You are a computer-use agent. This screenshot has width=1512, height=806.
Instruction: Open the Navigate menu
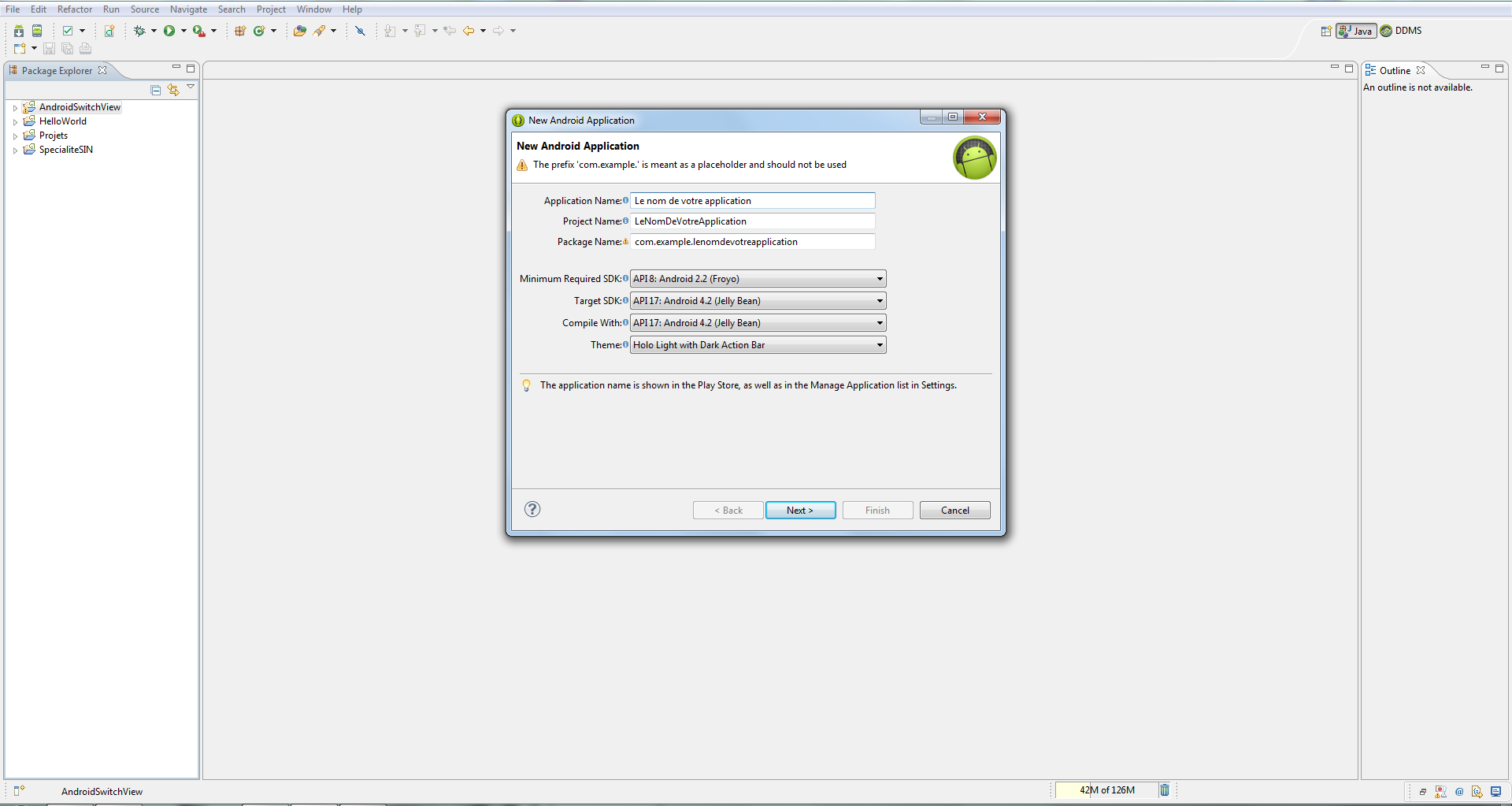(x=188, y=9)
